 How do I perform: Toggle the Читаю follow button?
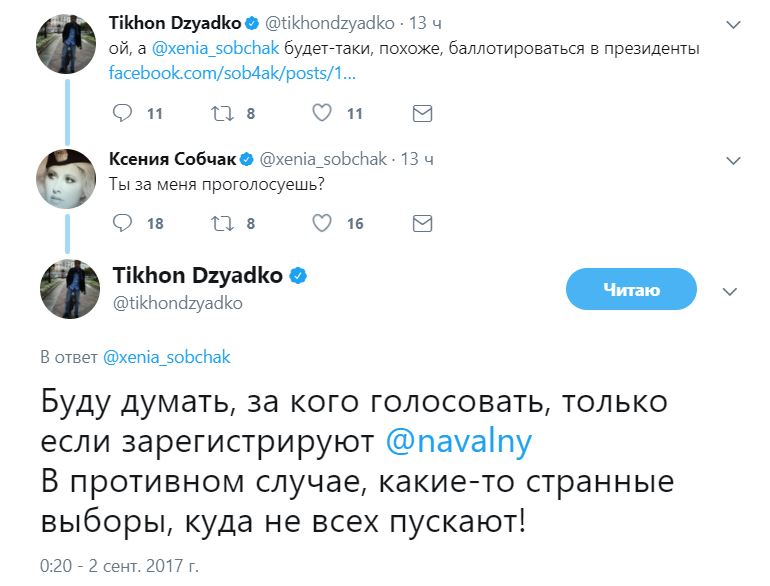click(x=630, y=290)
